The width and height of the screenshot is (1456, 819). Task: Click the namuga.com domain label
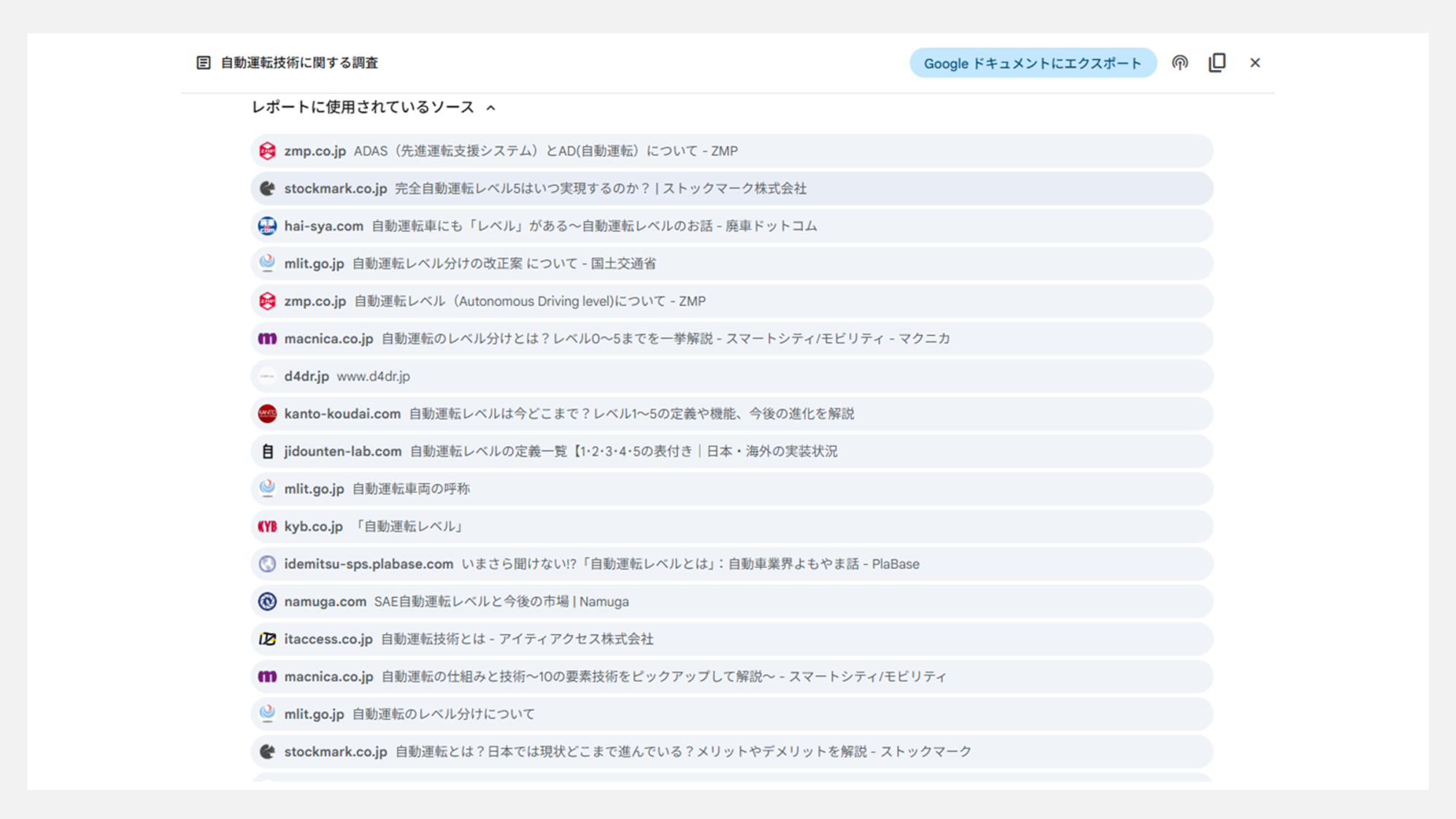tap(325, 601)
